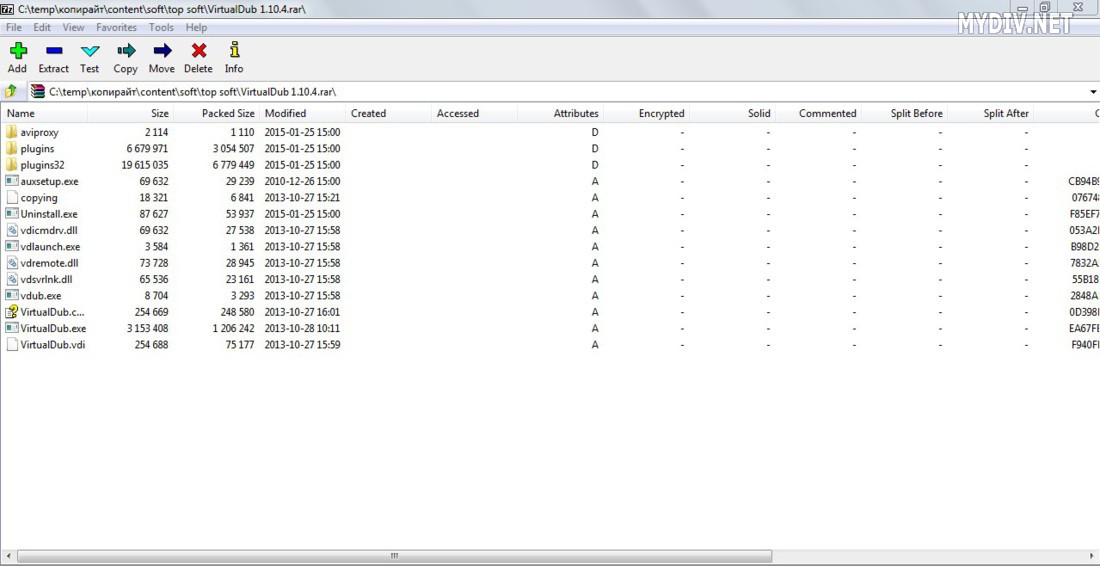
Task: Select the vdremote.dll file icon
Action: (x=11, y=263)
